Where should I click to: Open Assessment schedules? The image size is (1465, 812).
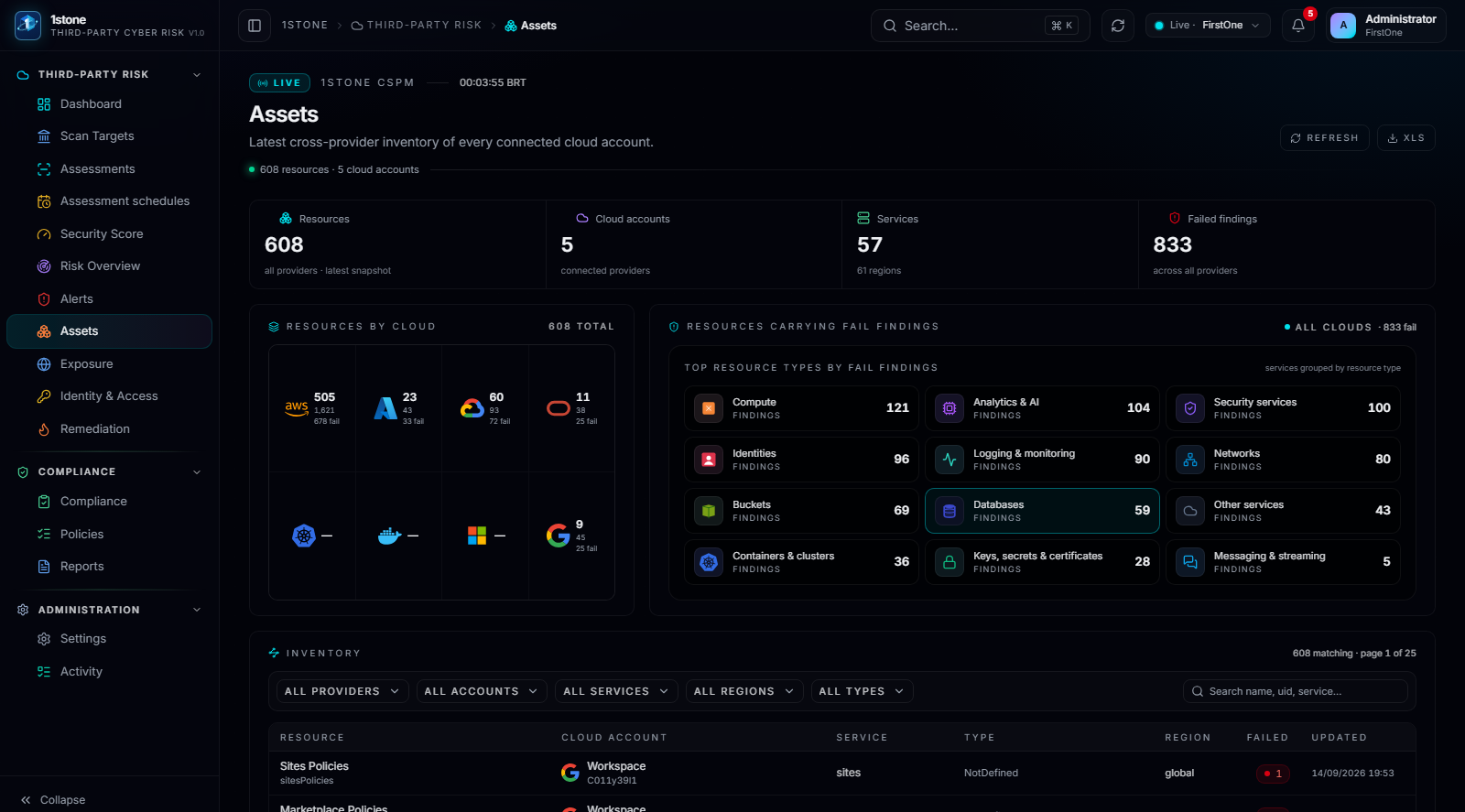pos(110,201)
